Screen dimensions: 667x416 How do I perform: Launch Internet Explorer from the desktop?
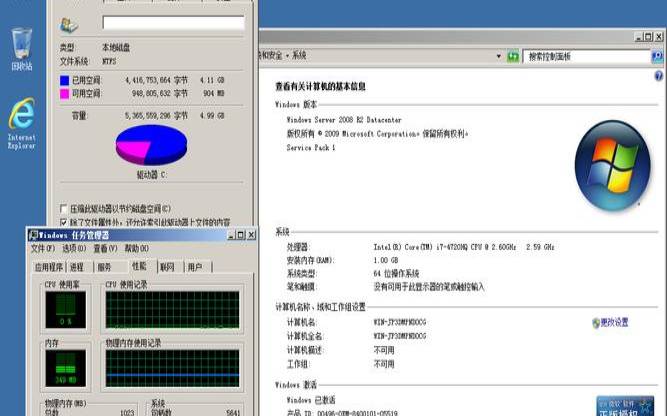point(21,123)
